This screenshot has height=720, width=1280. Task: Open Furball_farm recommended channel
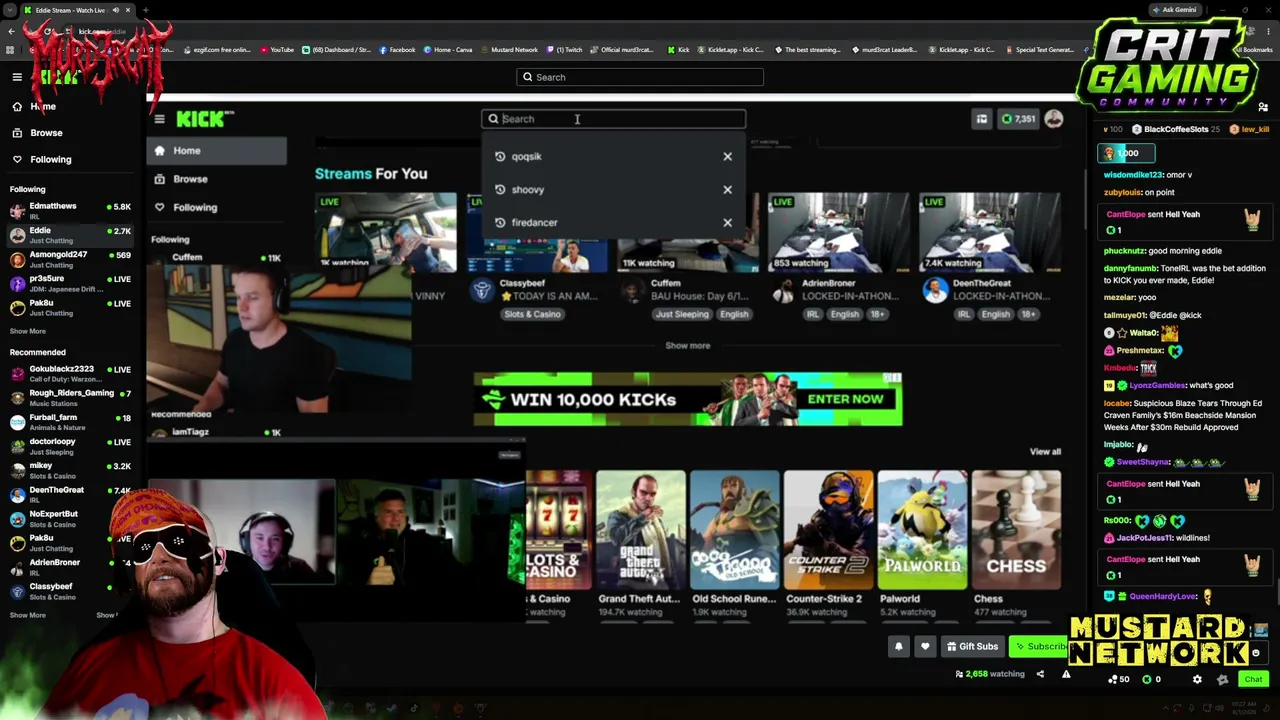(70, 422)
